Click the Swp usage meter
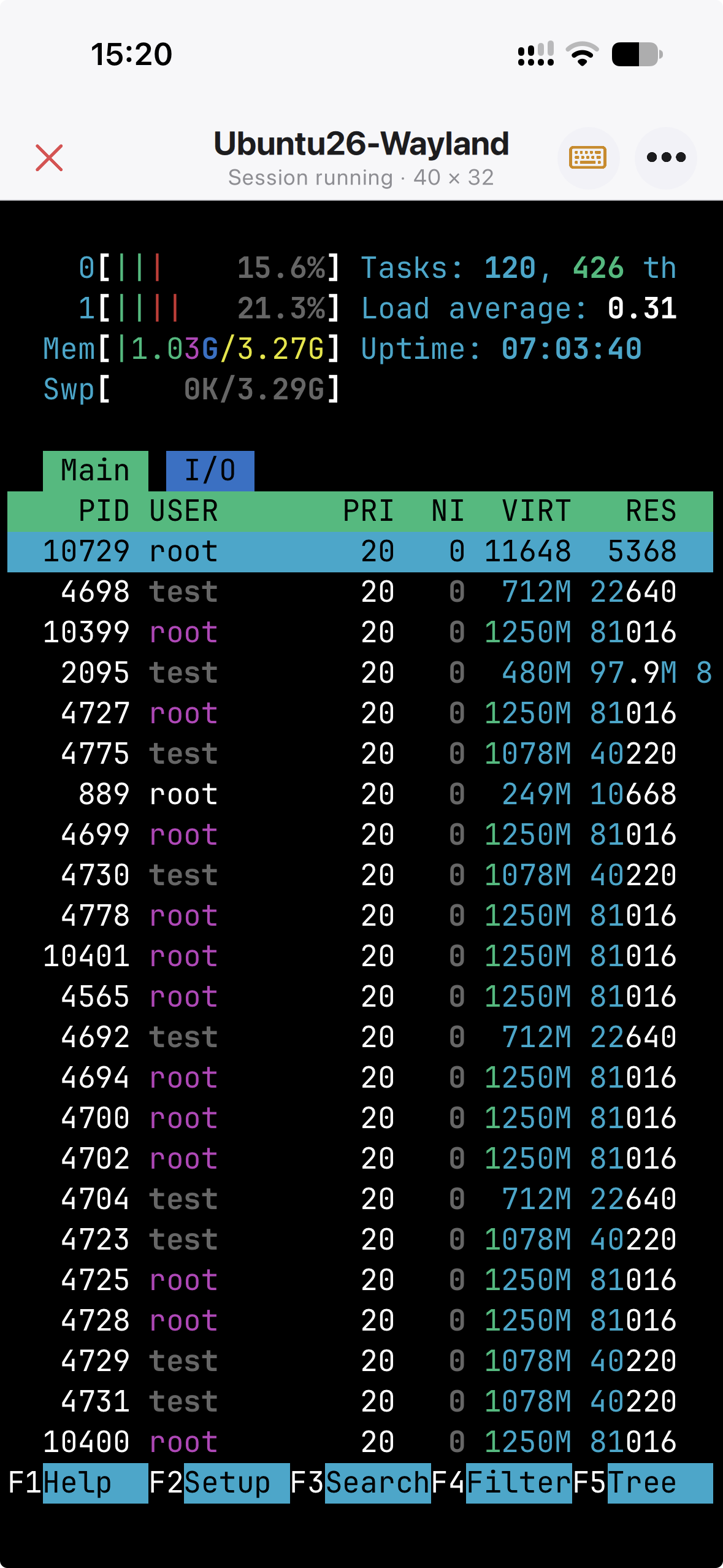 tap(191, 390)
